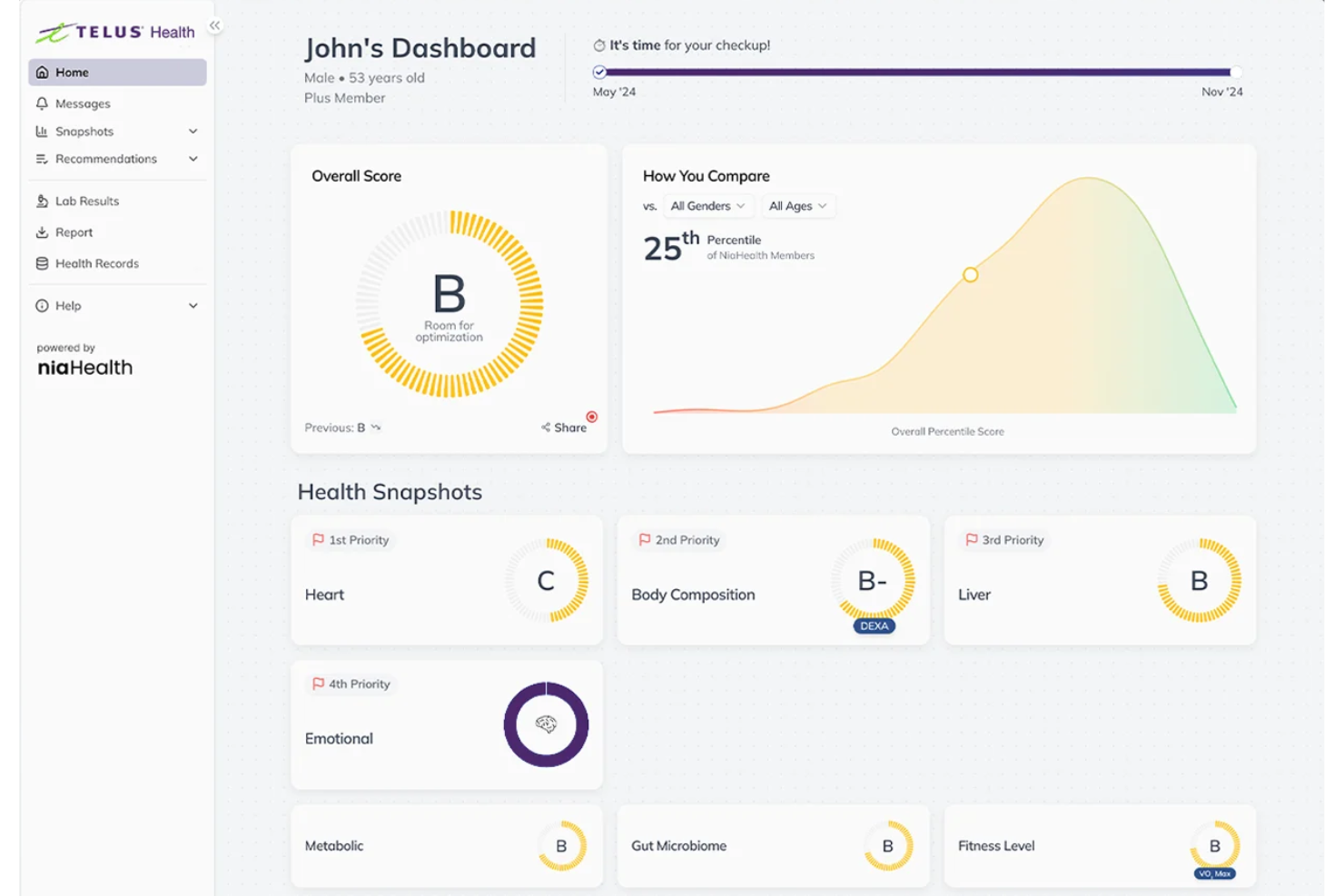Expand the Help menu chevron
Screen dimensions: 1344x896
pyautogui.click(x=193, y=306)
